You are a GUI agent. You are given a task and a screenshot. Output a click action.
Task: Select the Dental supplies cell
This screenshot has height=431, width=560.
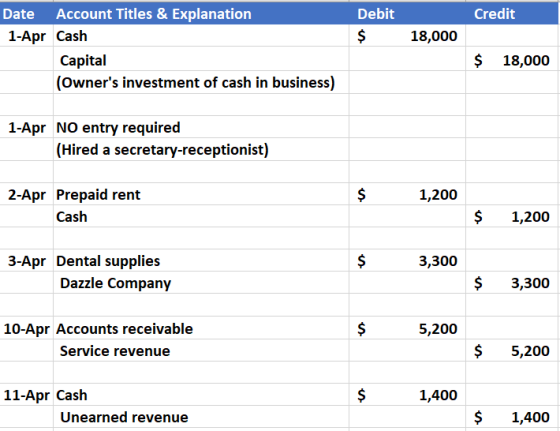(x=201, y=261)
